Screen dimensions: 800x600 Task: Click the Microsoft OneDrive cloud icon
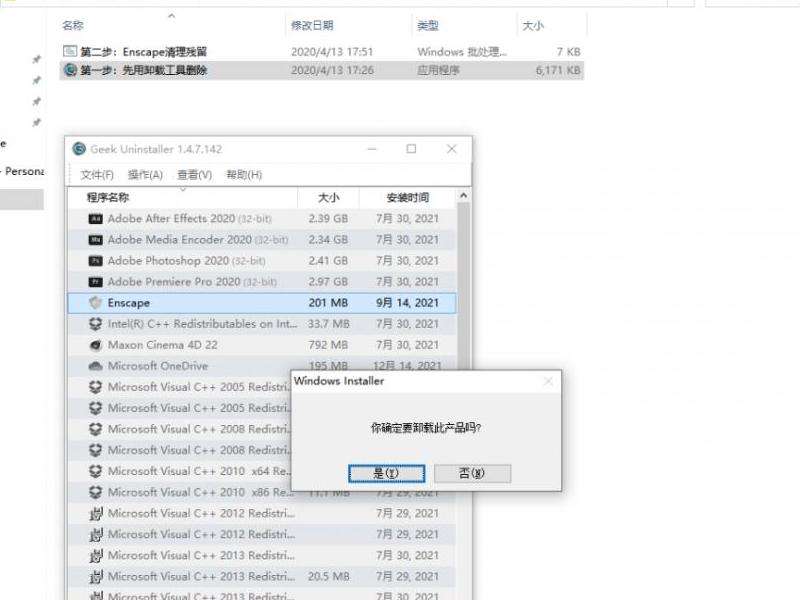tap(95, 366)
